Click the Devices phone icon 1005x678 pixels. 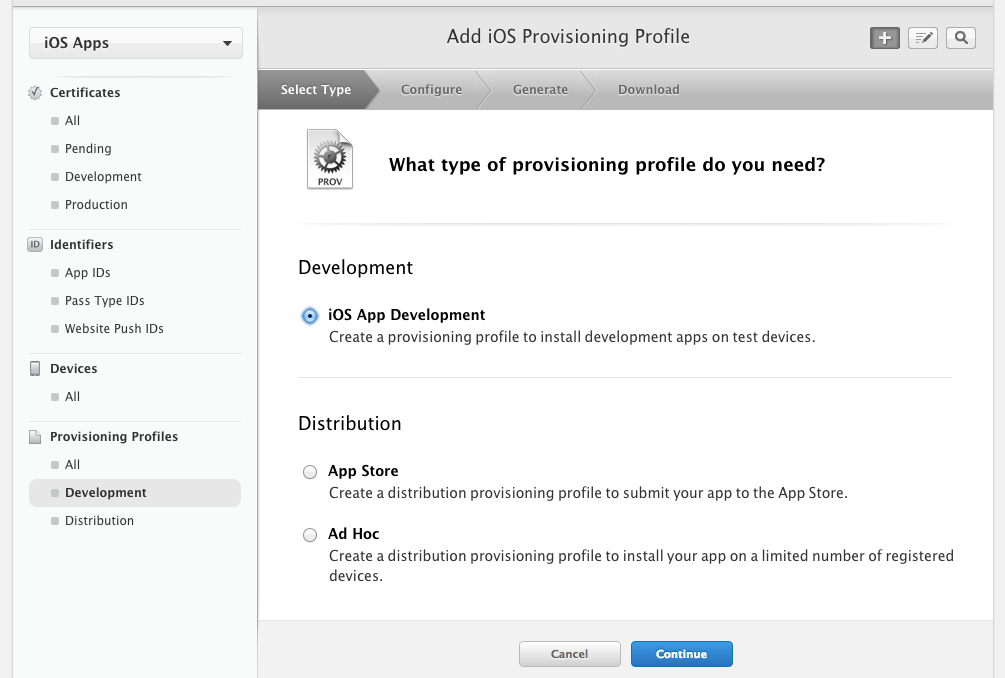point(35,369)
